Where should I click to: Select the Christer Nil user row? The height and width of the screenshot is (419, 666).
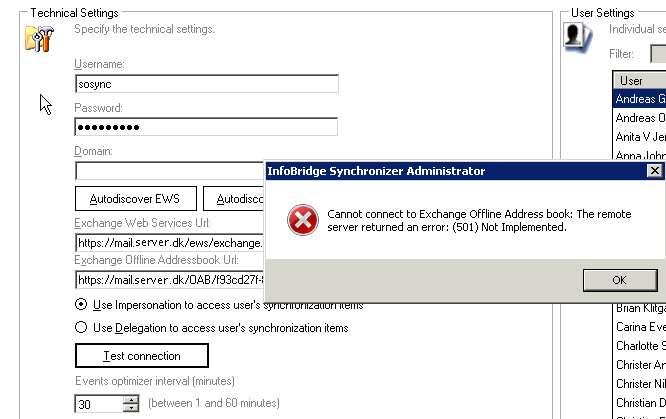pos(640,384)
